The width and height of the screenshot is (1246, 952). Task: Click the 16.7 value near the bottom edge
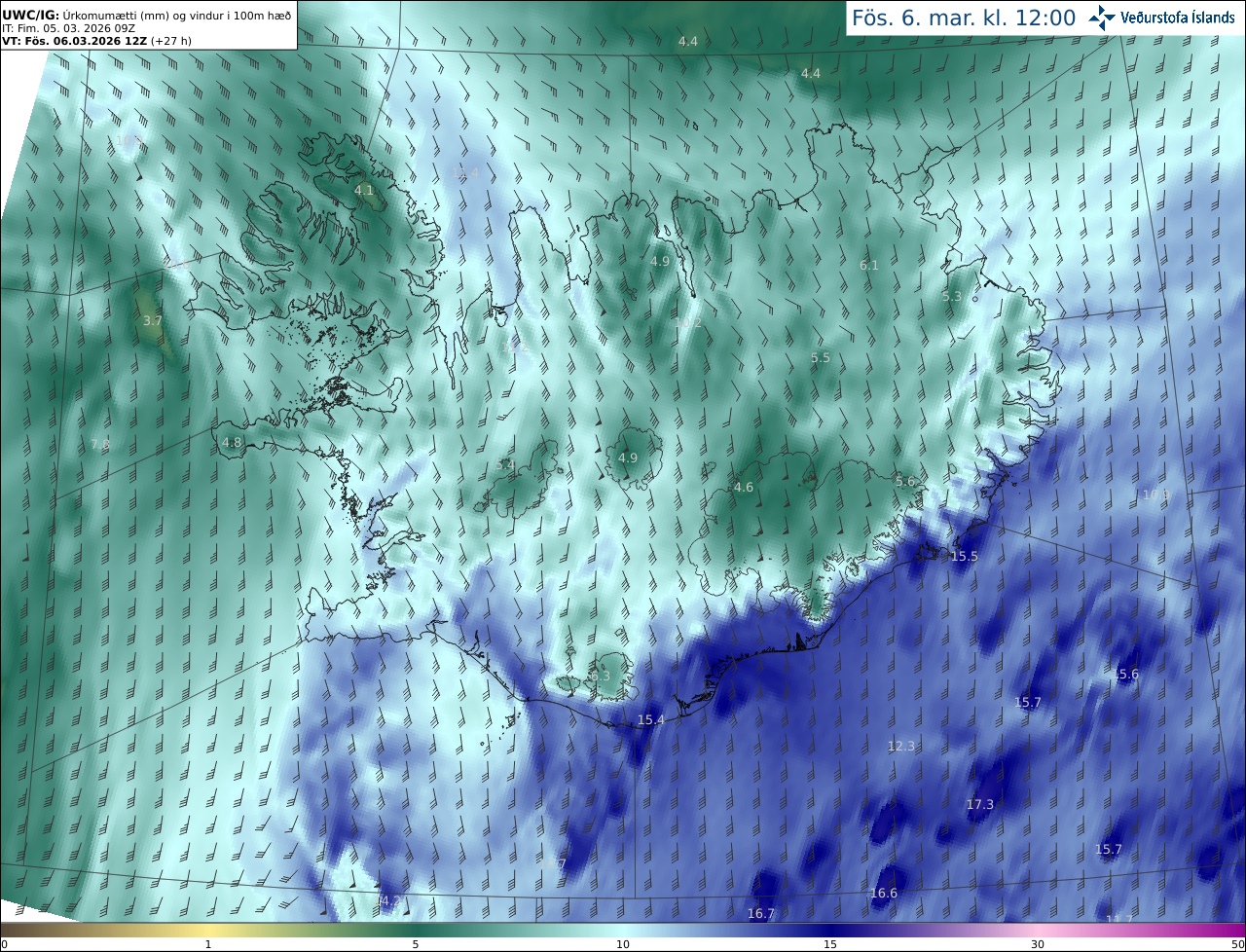click(761, 913)
